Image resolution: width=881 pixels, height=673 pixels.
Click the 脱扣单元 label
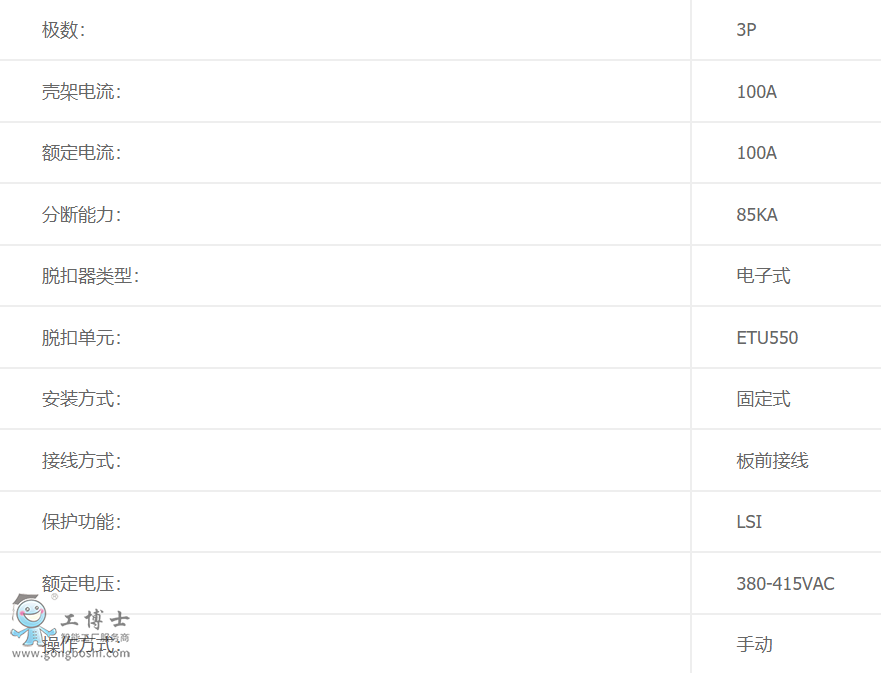tap(81, 338)
